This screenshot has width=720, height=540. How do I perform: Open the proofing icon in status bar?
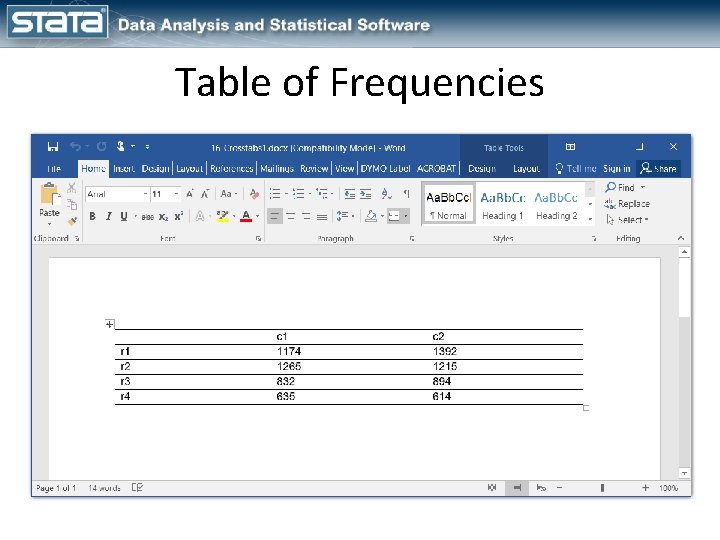[137, 487]
